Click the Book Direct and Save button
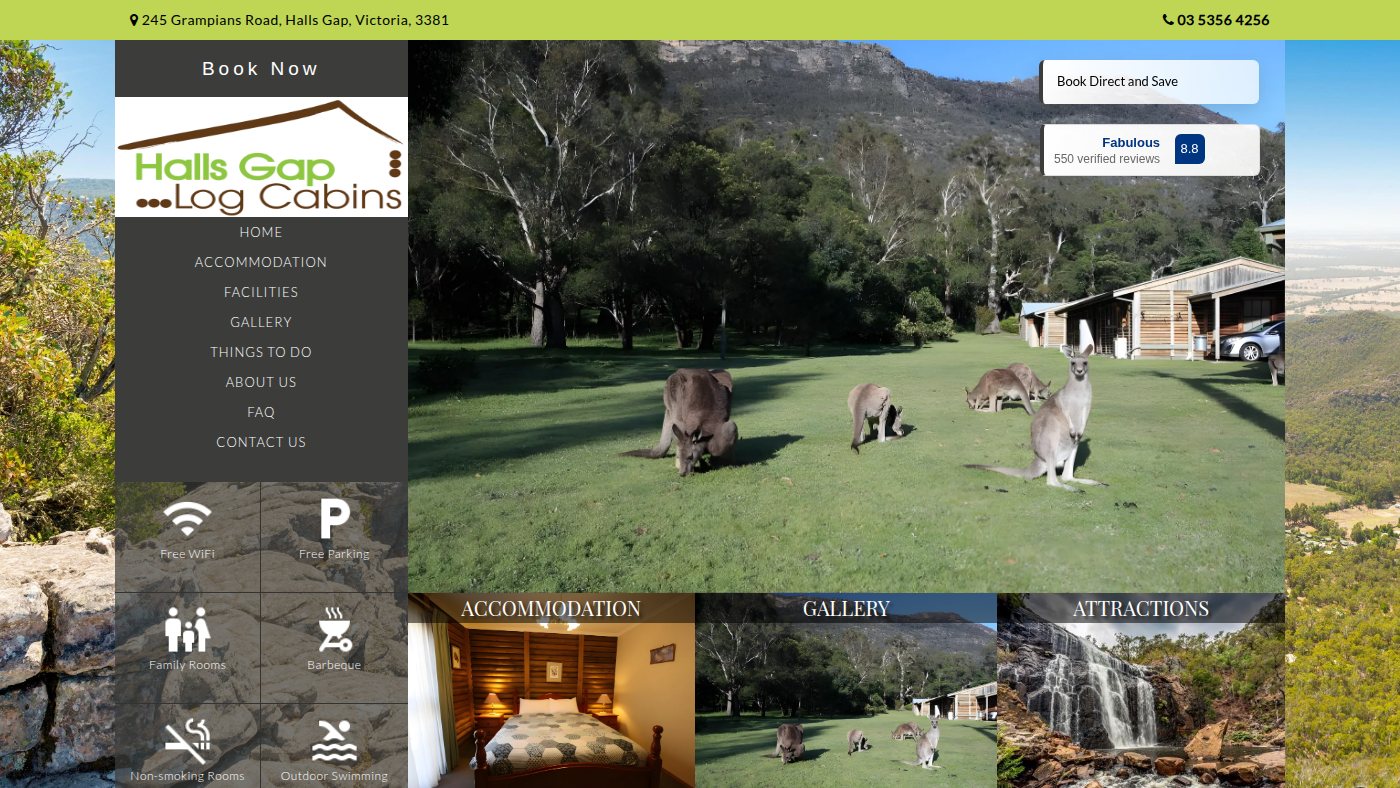The width and height of the screenshot is (1400, 788). 1149,82
